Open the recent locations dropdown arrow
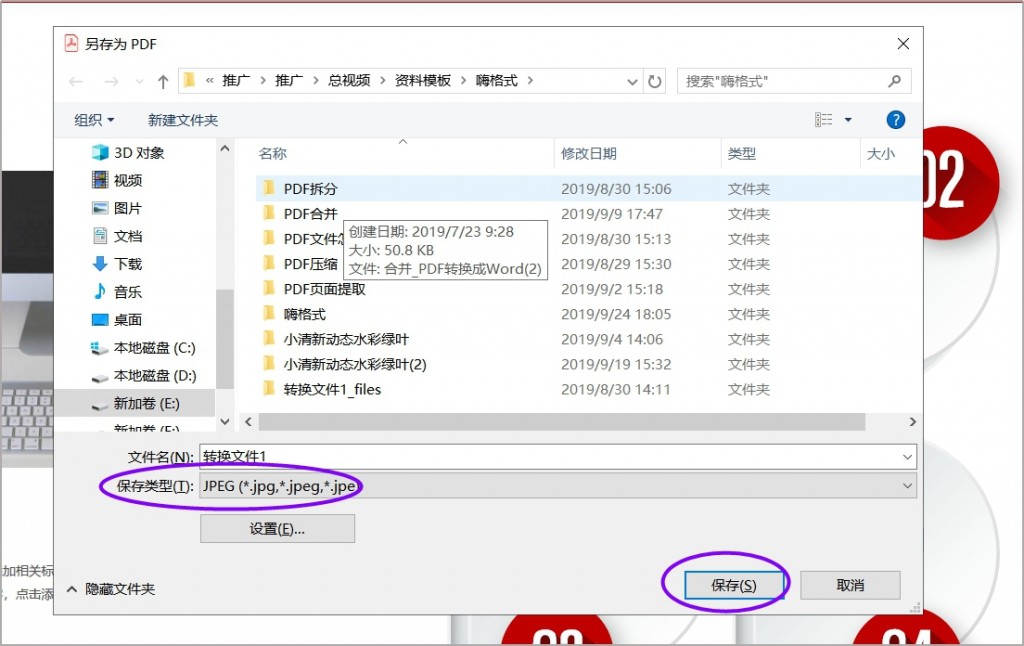Screen dimensions: 1024x646 click(139, 82)
